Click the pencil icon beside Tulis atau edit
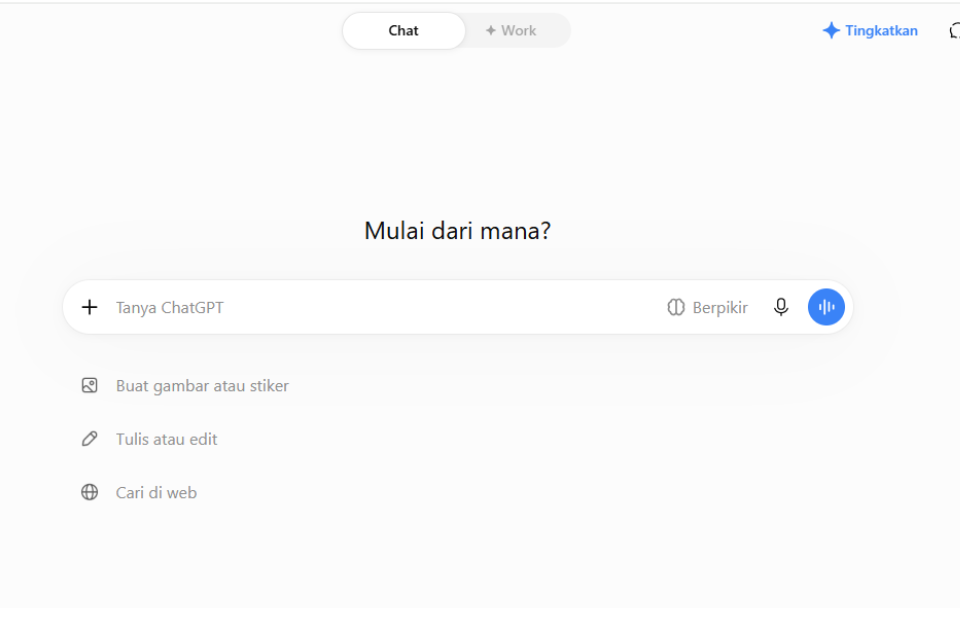This screenshot has height=640, width=960. [x=89, y=439]
